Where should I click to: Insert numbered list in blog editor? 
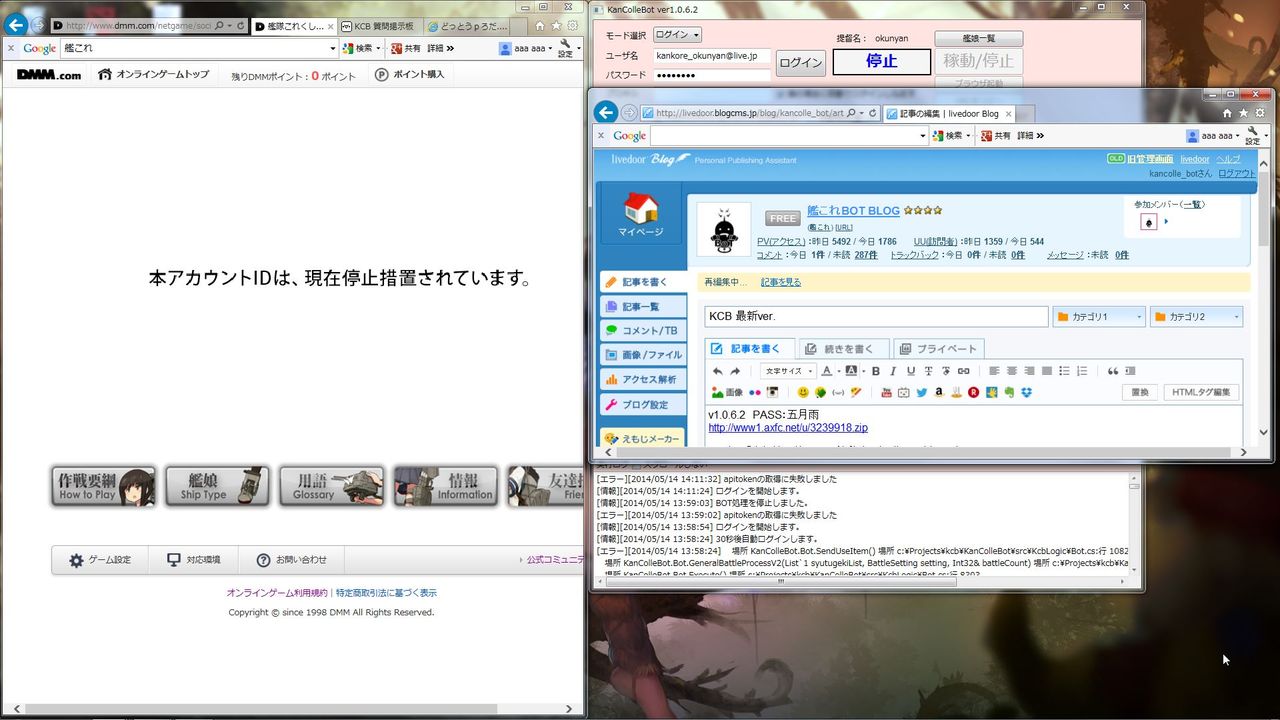pyautogui.click(x=1082, y=371)
